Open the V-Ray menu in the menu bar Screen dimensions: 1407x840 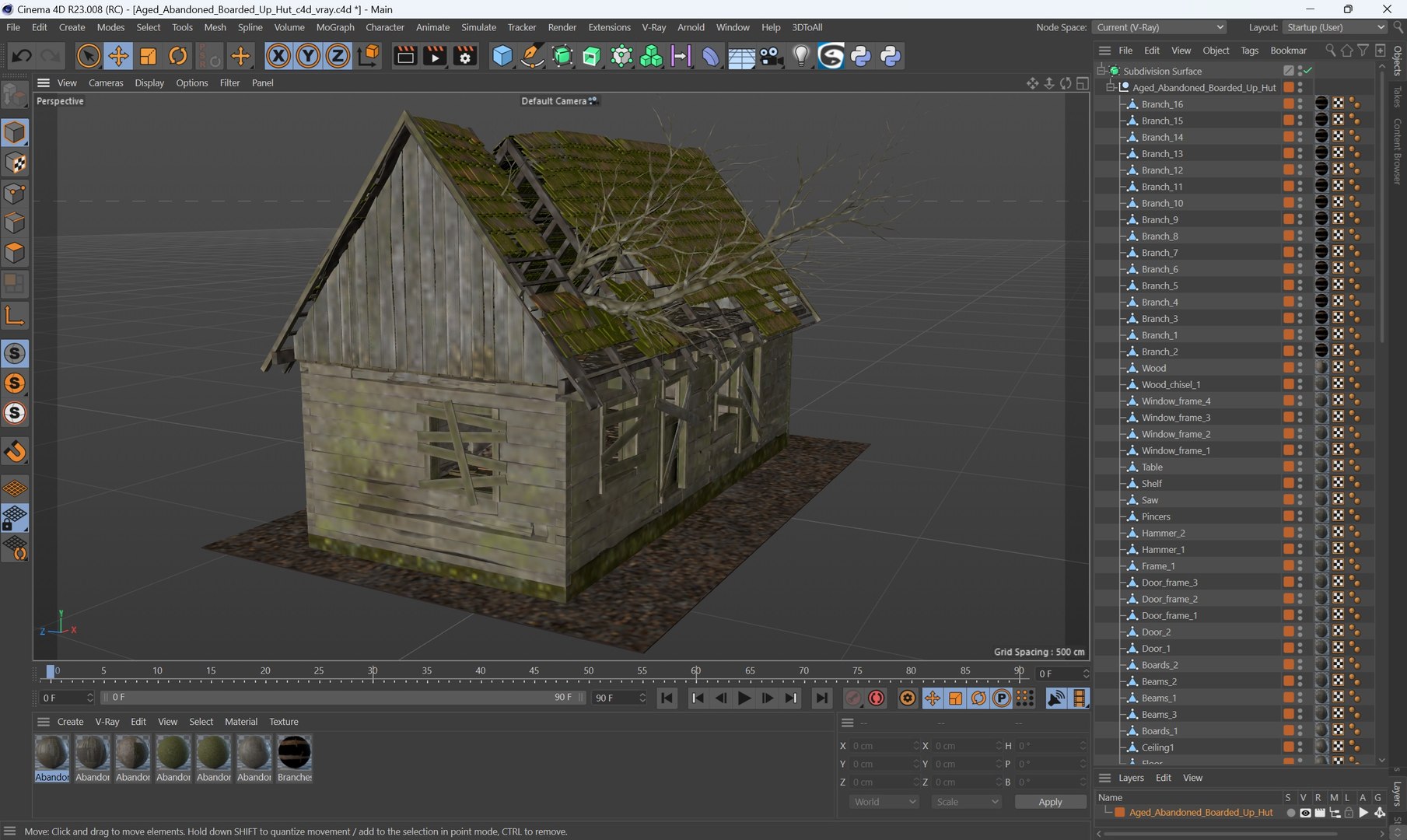pos(653,27)
